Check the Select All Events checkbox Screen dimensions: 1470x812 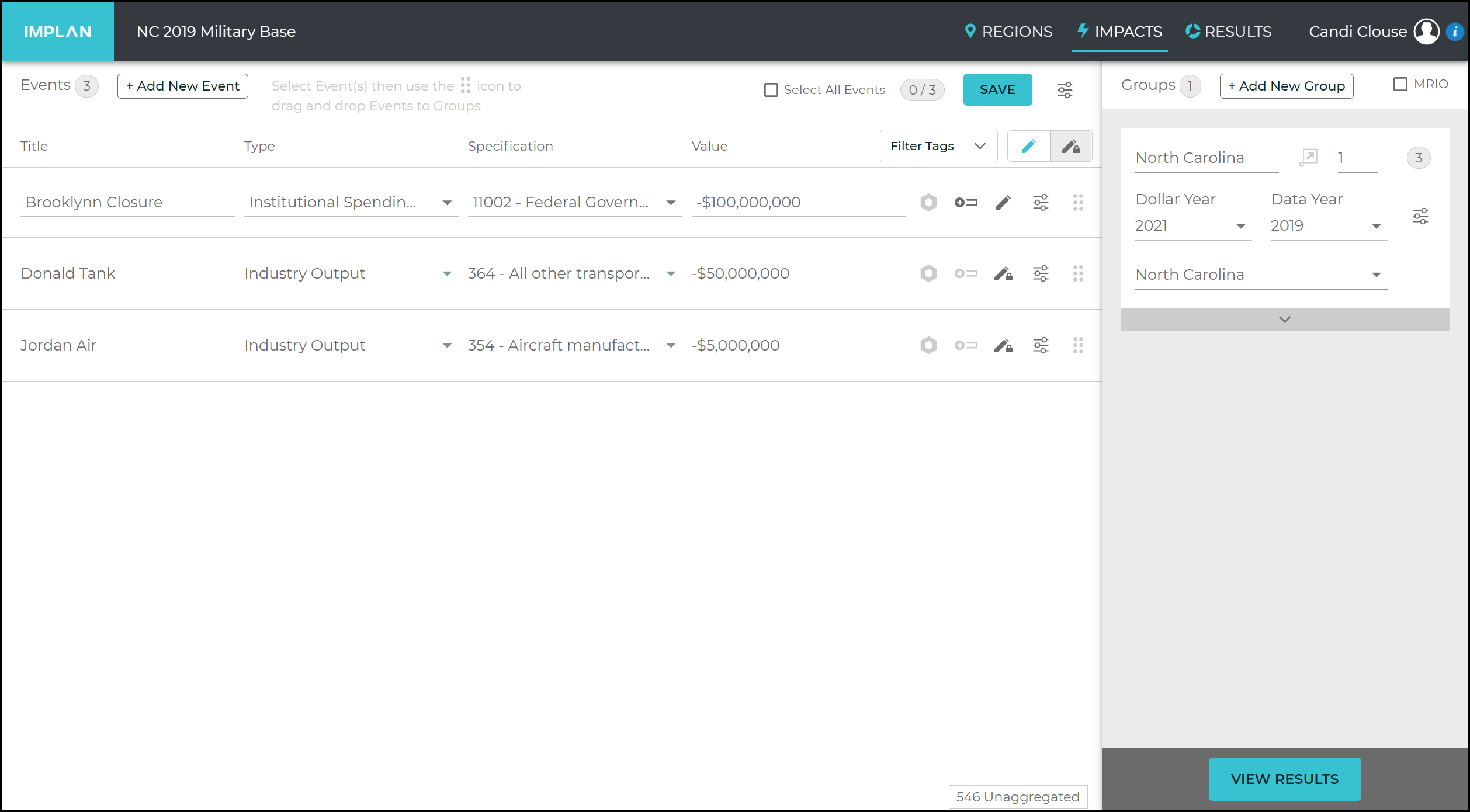click(x=771, y=90)
